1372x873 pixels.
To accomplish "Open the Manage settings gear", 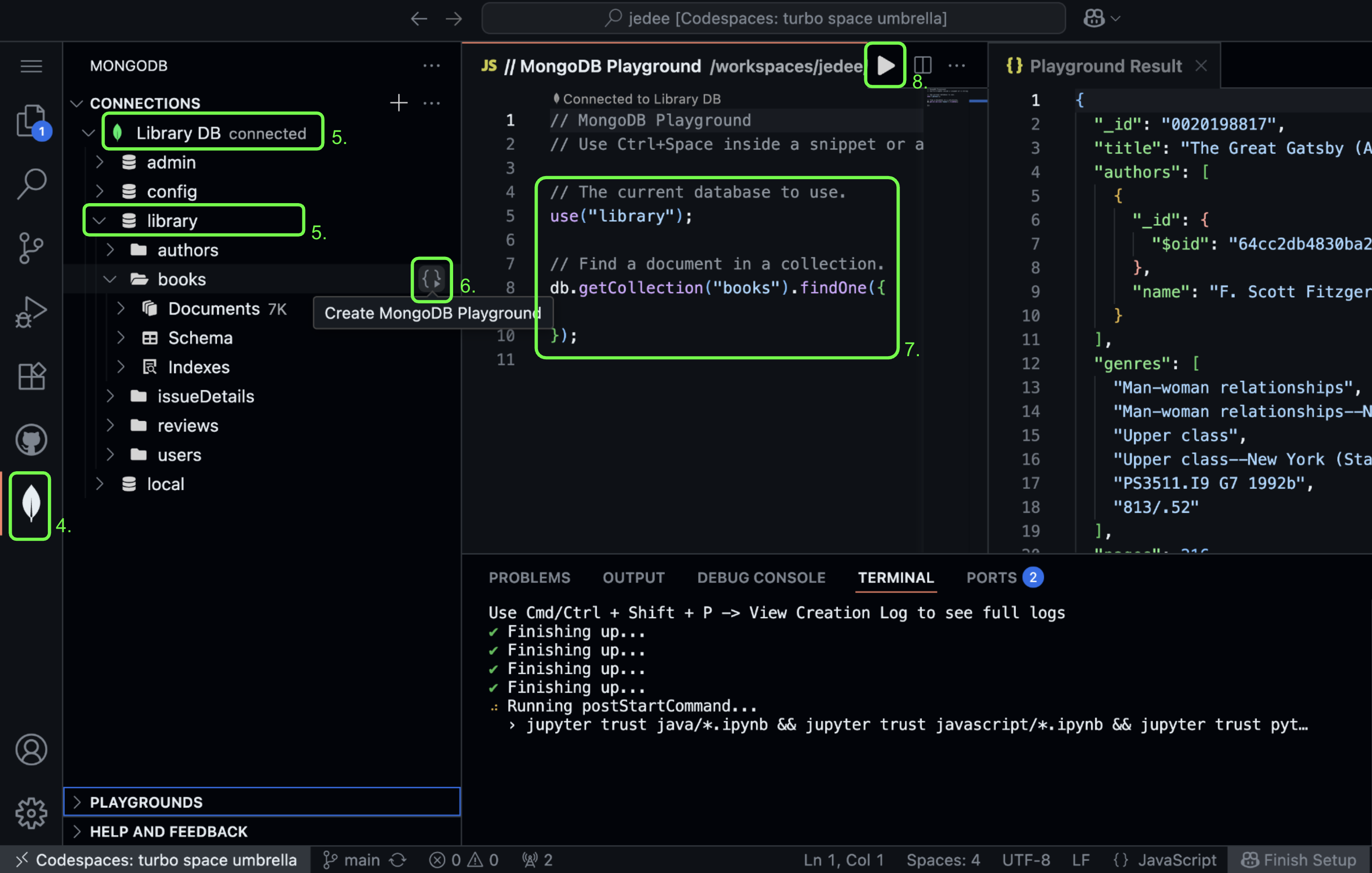I will 31,813.
